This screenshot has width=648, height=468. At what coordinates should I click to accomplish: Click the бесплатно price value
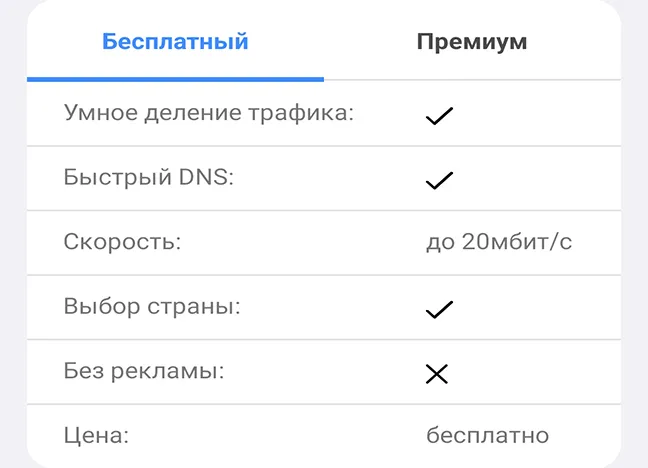[x=488, y=435]
